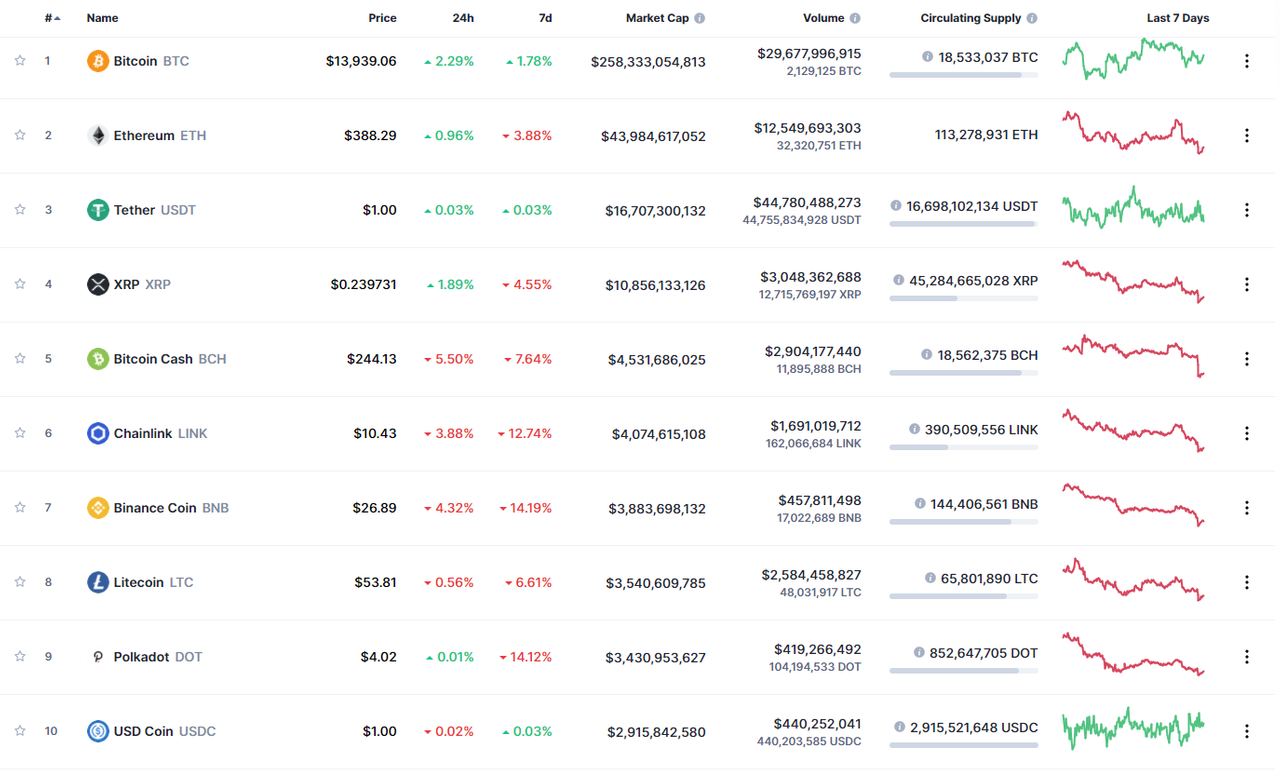Image resolution: width=1280 pixels, height=775 pixels.
Task: Sort by rank number column header
Action: tap(52, 18)
